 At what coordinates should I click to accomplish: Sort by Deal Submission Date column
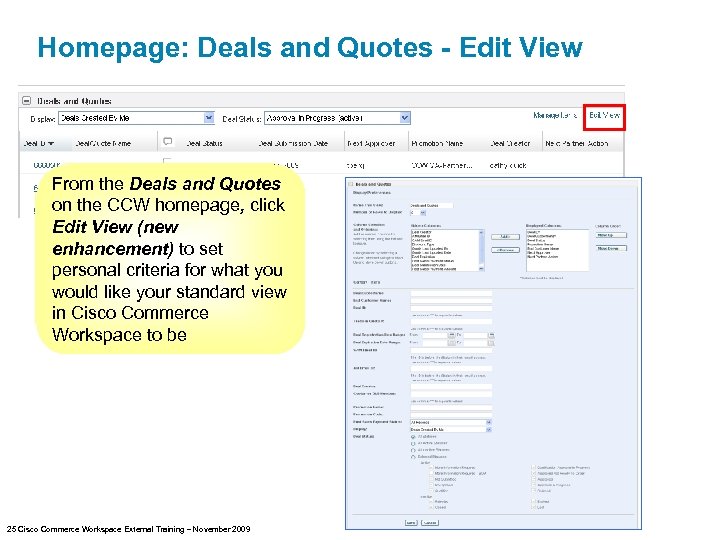click(x=293, y=143)
